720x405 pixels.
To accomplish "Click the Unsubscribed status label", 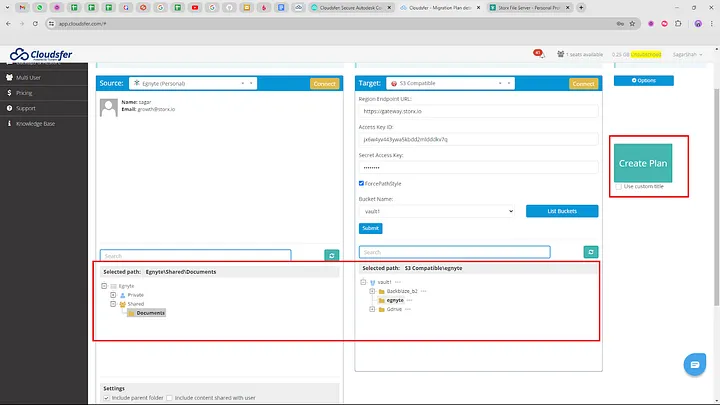I will tap(646, 54).
